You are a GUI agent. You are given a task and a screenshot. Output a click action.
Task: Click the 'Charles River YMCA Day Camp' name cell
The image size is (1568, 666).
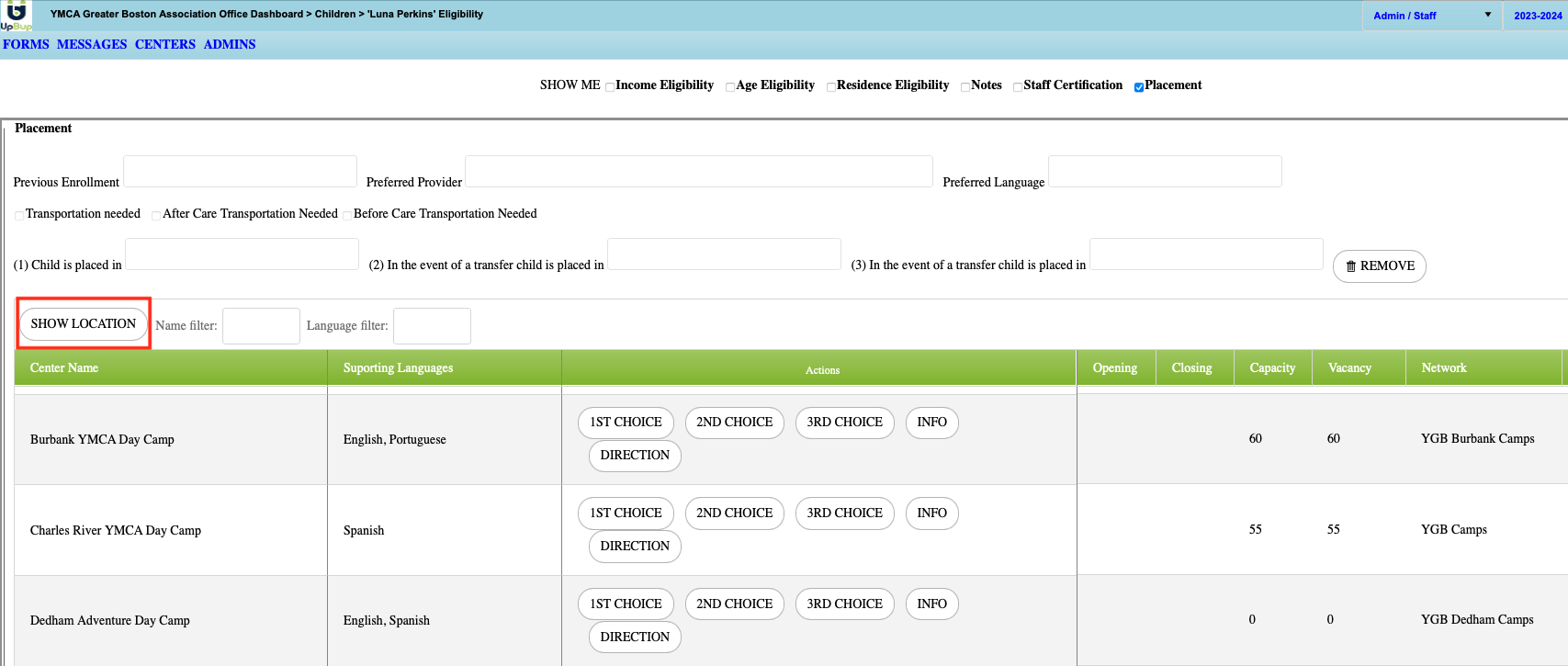pyautogui.click(x=171, y=530)
